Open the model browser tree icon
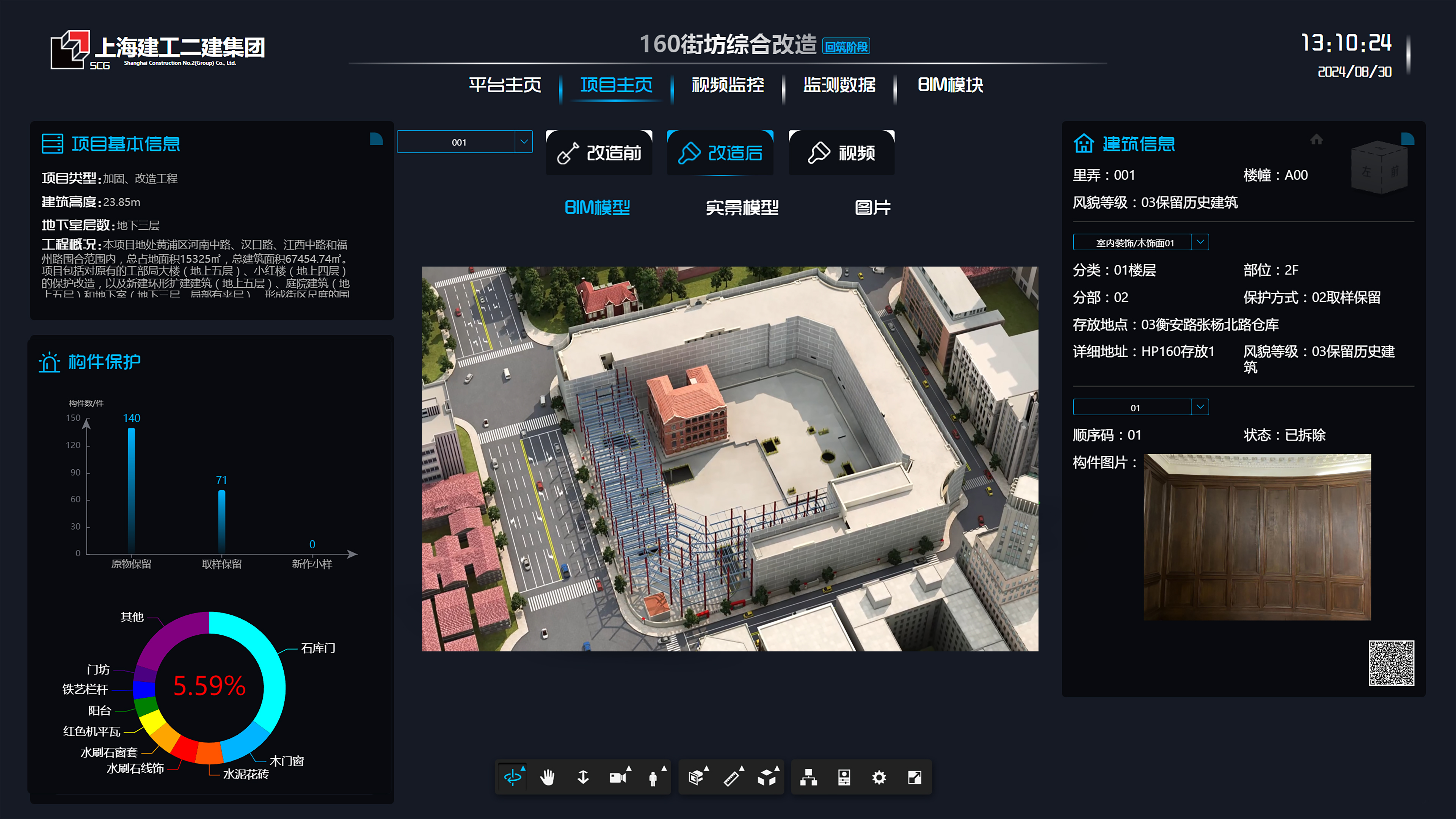This screenshot has height=819, width=1456. 808,778
